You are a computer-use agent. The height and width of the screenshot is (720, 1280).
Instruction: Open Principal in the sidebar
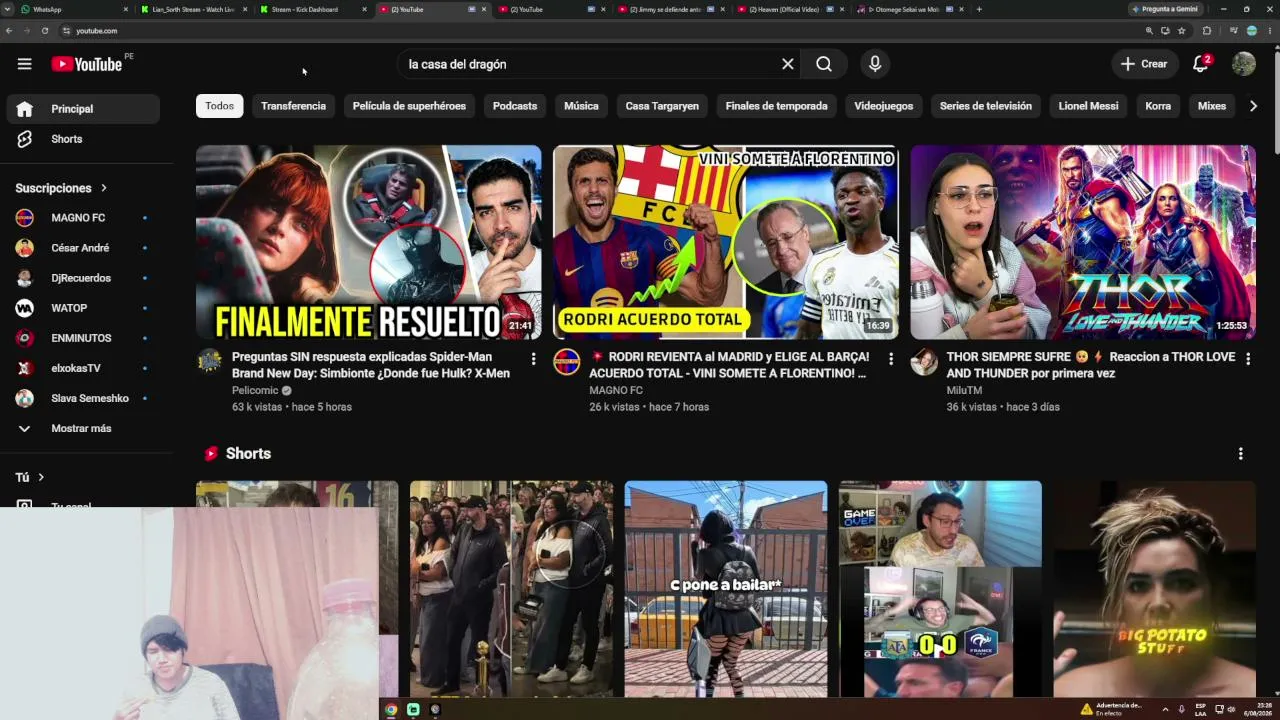[x=83, y=109]
